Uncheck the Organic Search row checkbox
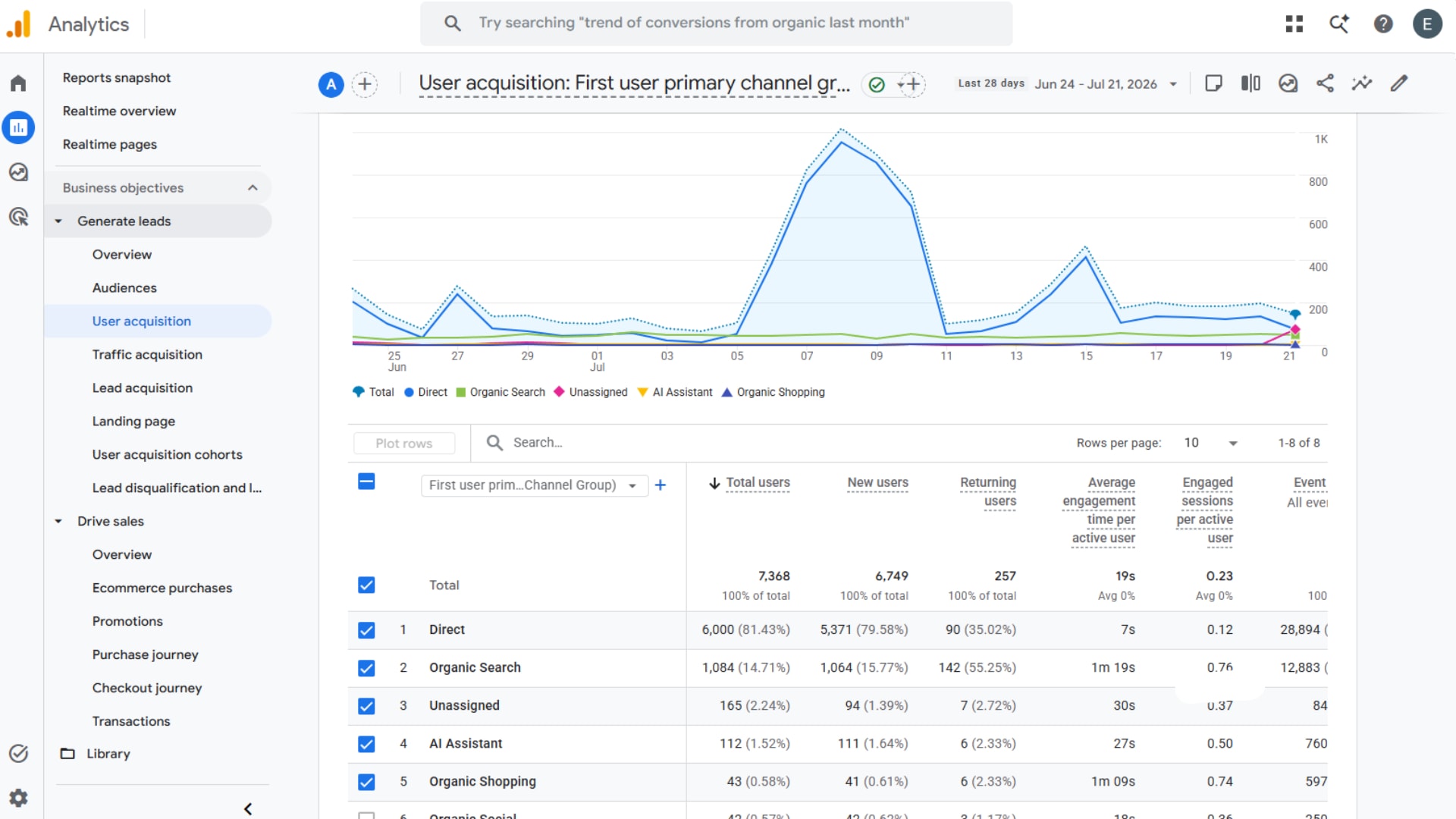This screenshot has width=1456, height=819. pos(366,668)
